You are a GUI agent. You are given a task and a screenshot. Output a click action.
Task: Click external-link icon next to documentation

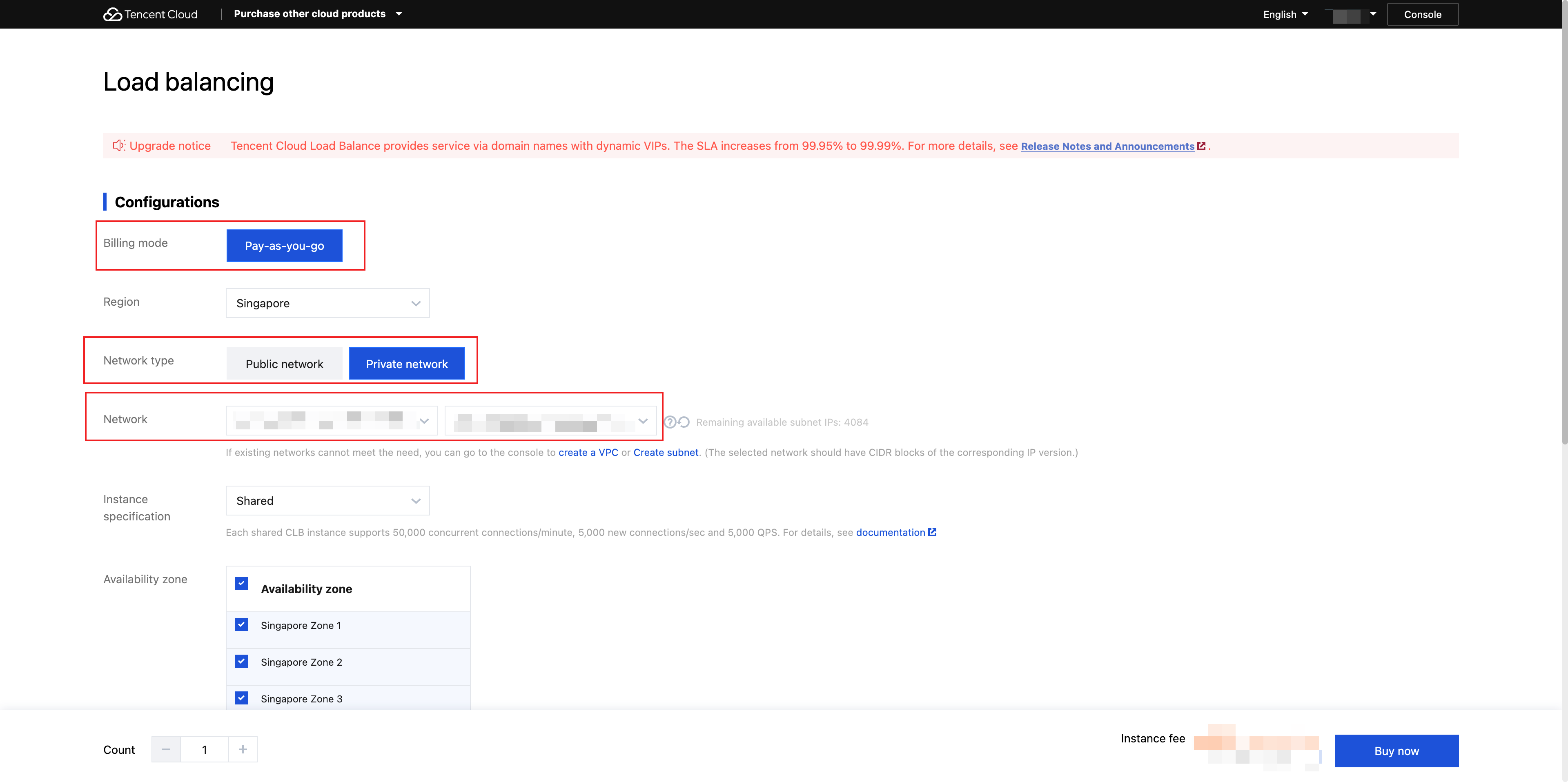932,533
